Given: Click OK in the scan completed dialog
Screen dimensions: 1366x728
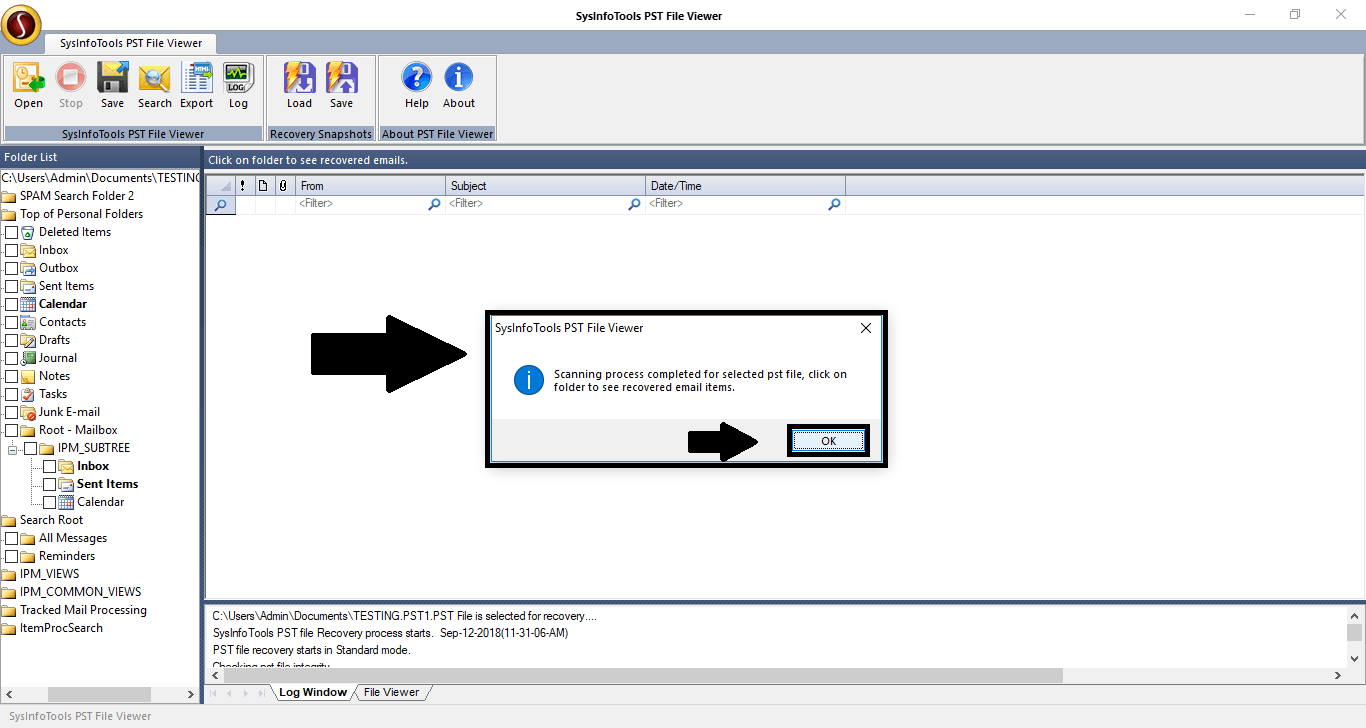Looking at the screenshot, I should (x=828, y=441).
